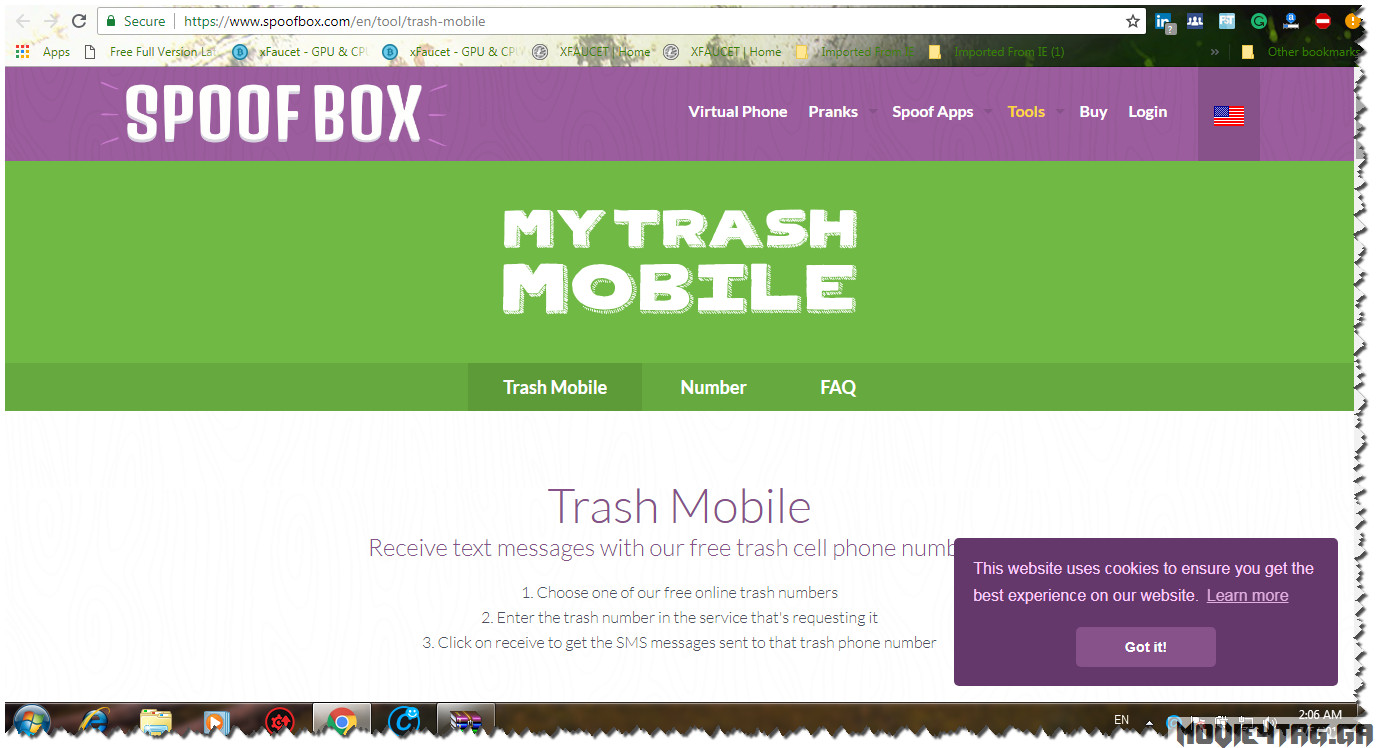Click step '3. Click on receive to get the SMS'
The image size is (1377, 748).
pos(680,642)
